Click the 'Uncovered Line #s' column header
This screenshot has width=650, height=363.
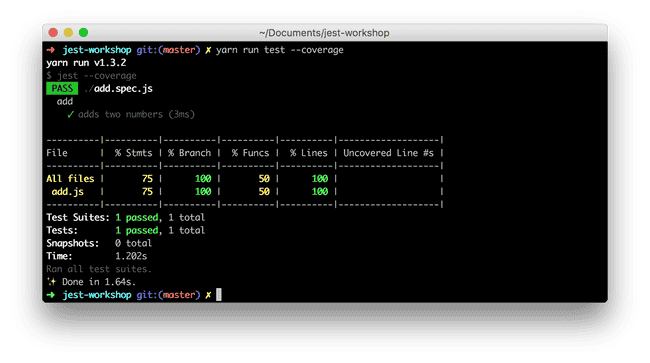pos(388,153)
